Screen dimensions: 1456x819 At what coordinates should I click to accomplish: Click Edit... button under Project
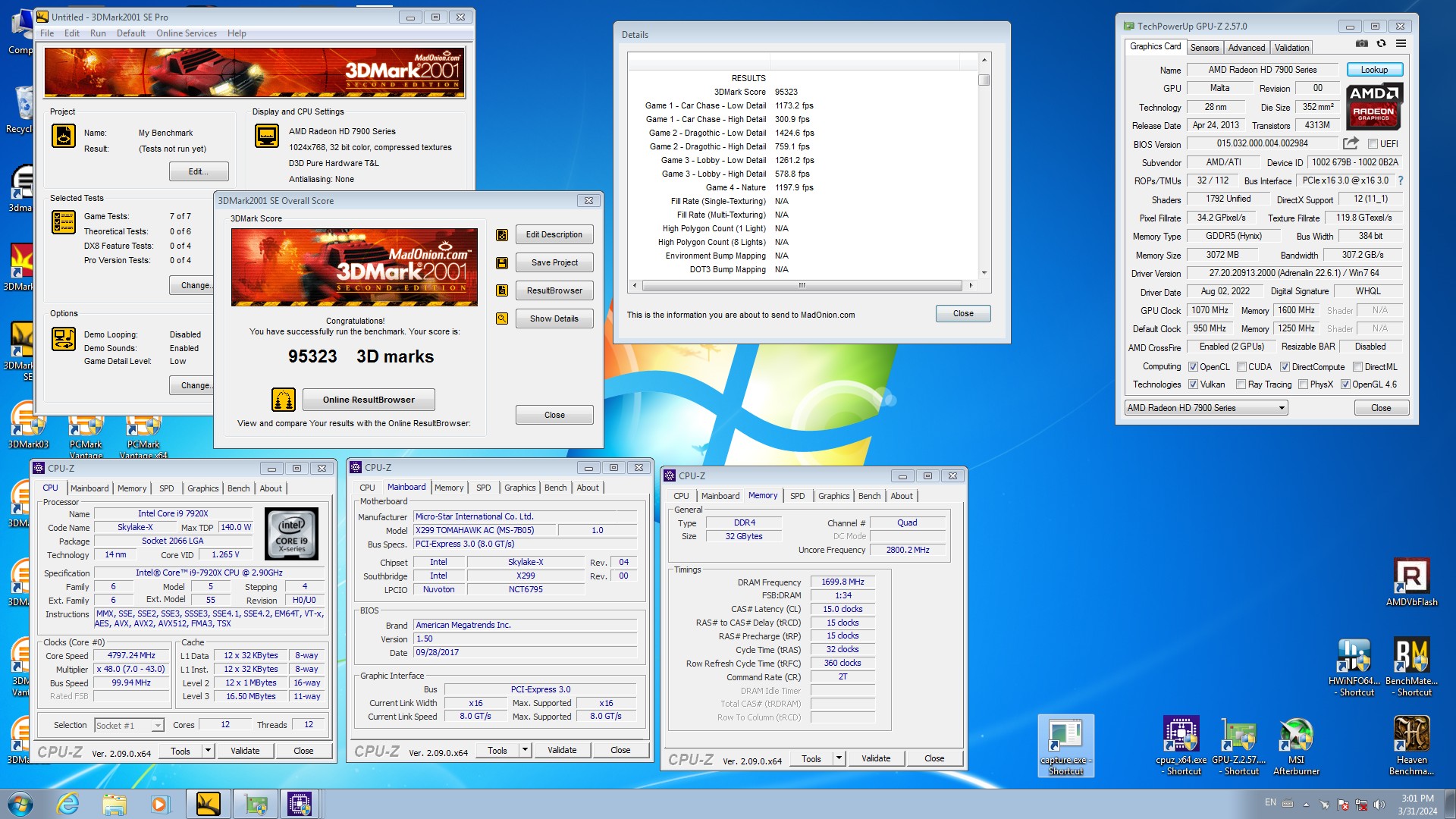199,172
